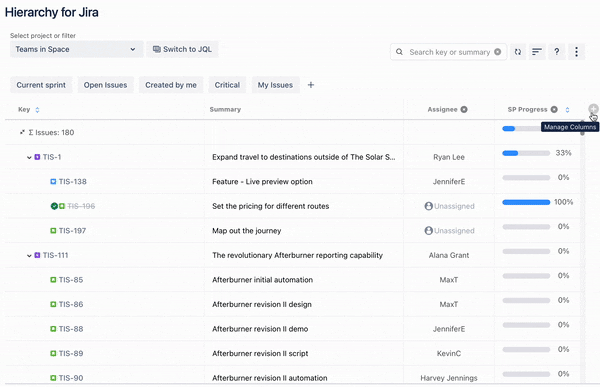Remove the Assignee column
This screenshot has height=387, width=600.
(x=464, y=109)
